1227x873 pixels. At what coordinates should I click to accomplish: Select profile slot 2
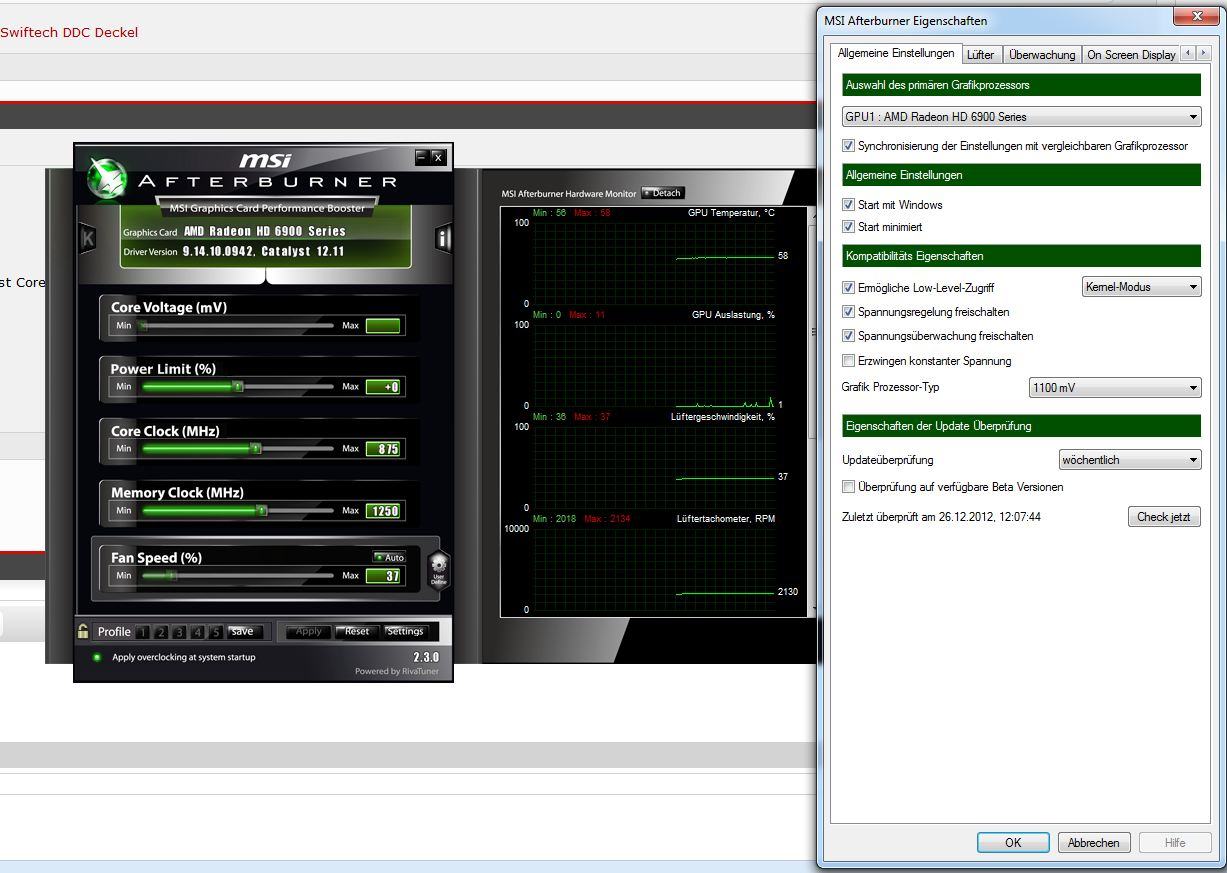(x=161, y=632)
